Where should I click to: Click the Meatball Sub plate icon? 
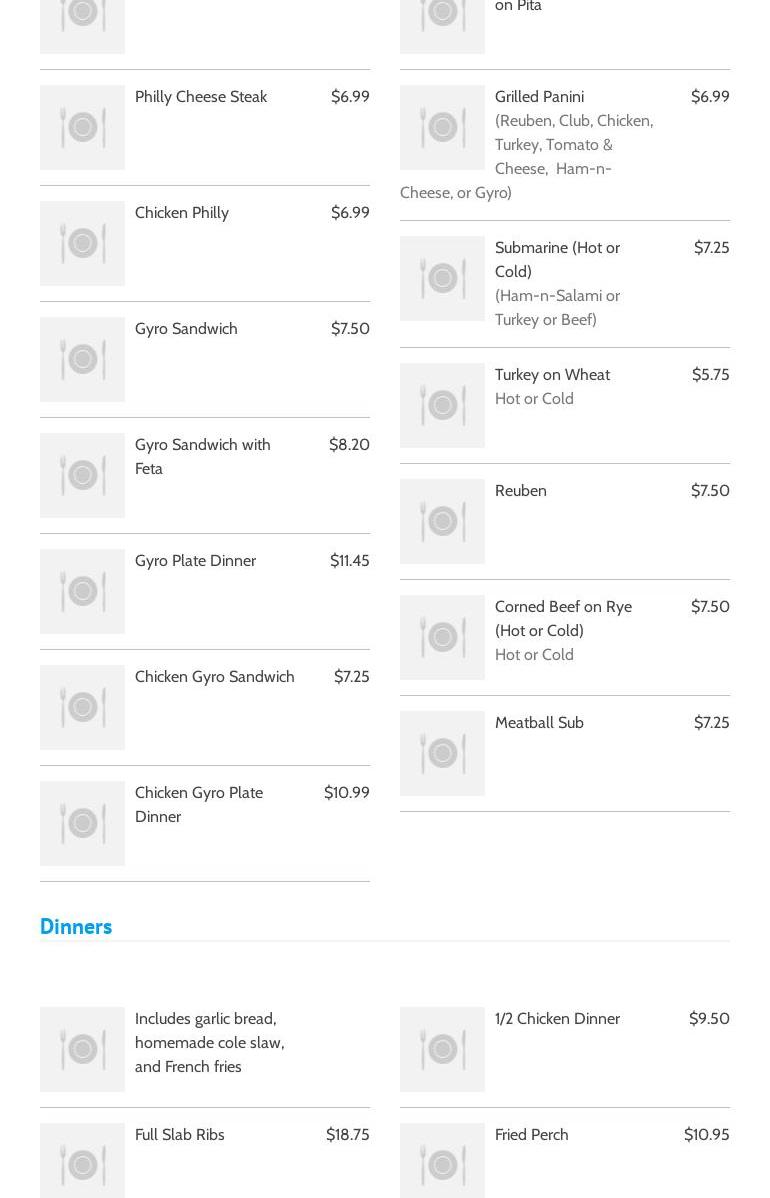click(442, 753)
